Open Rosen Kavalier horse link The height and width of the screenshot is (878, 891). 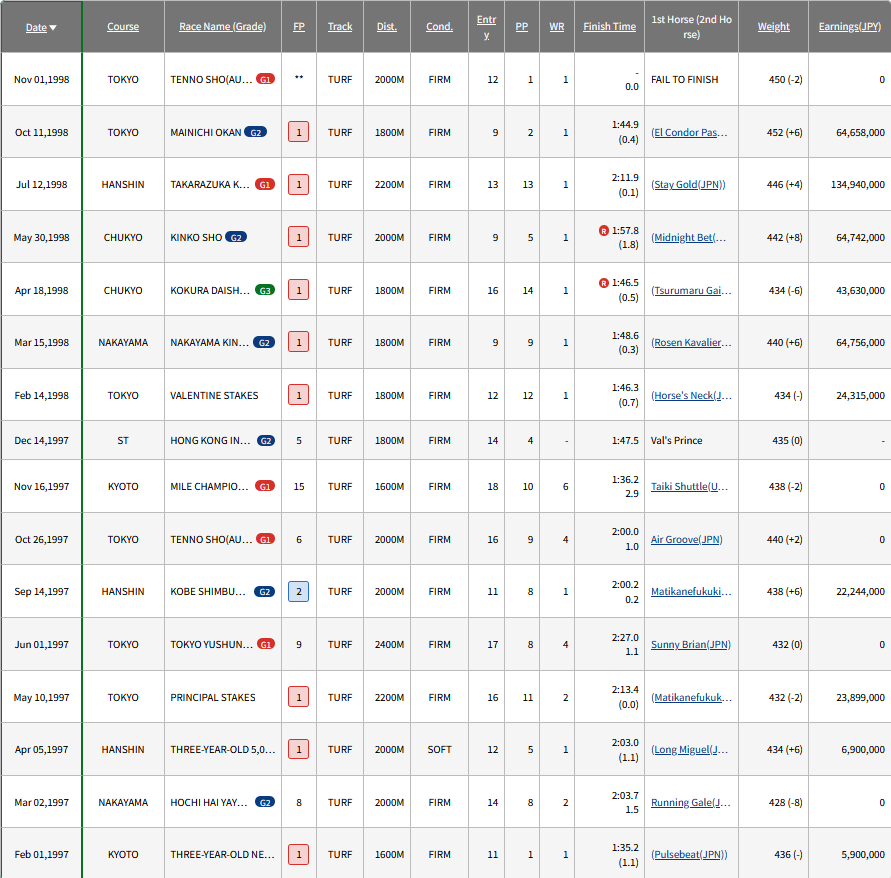point(691,343)
